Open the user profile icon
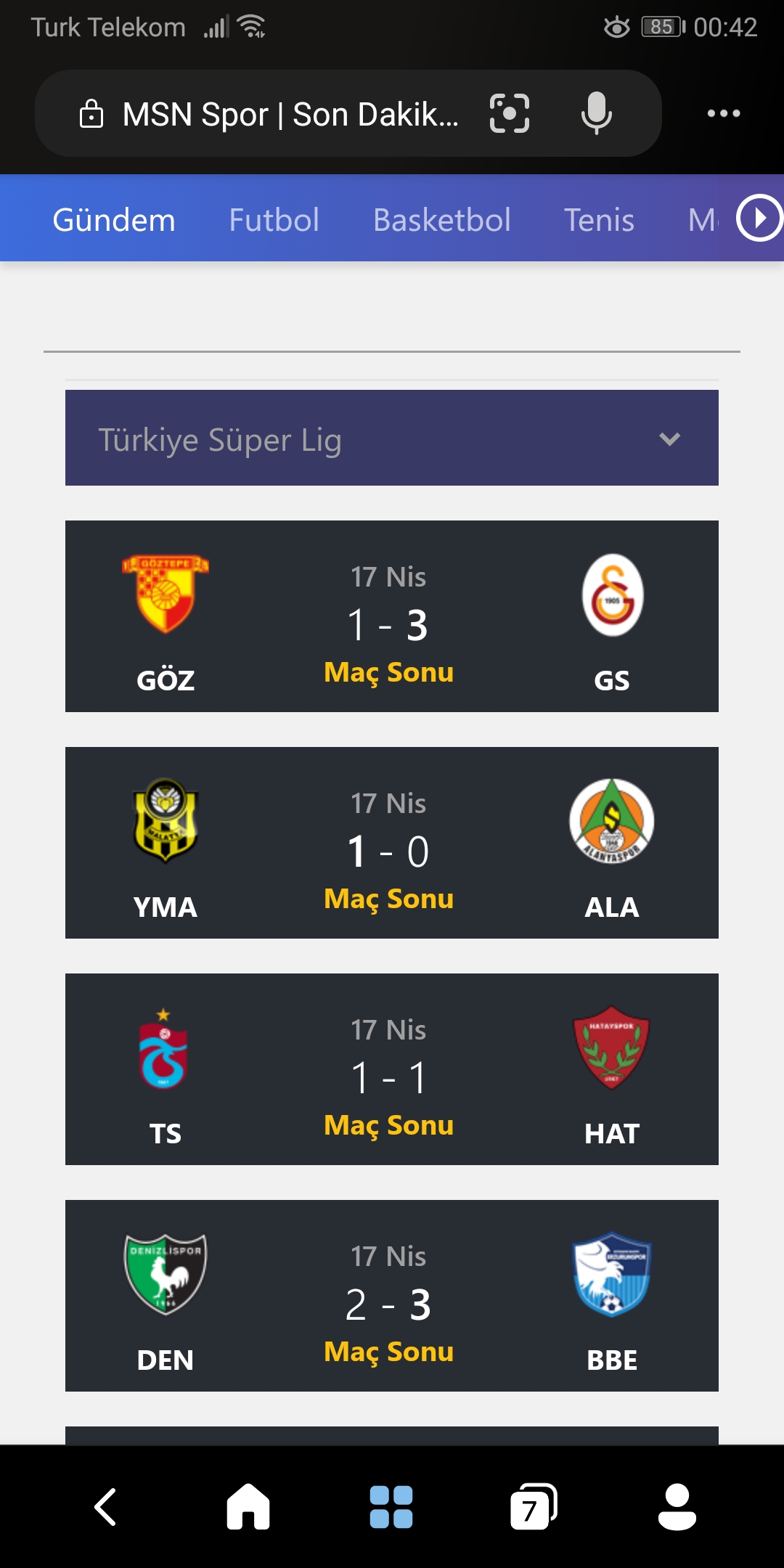 (x=677, y=1507)
